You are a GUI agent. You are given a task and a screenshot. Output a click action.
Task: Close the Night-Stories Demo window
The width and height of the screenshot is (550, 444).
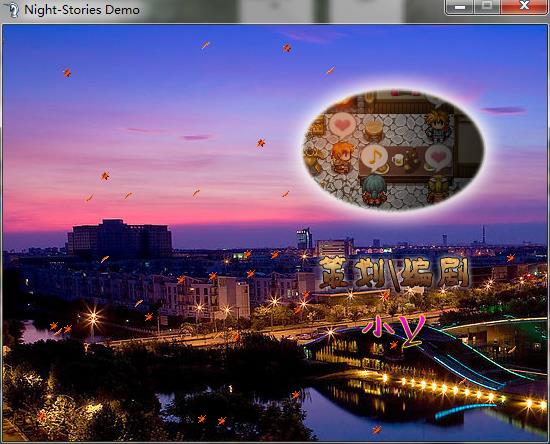524,7
